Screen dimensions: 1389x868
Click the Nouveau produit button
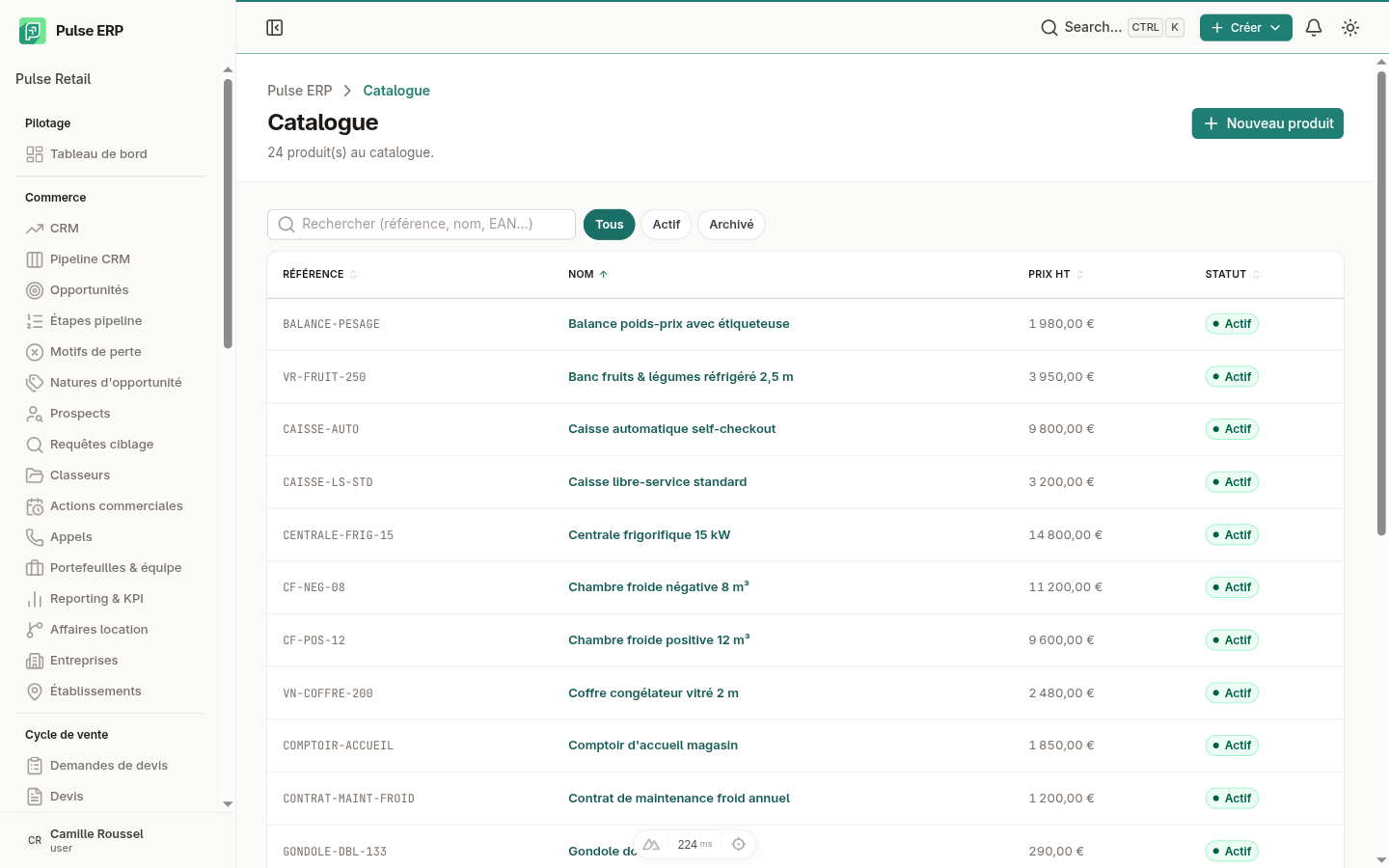pyautogui.click(x=1267, y=123)
